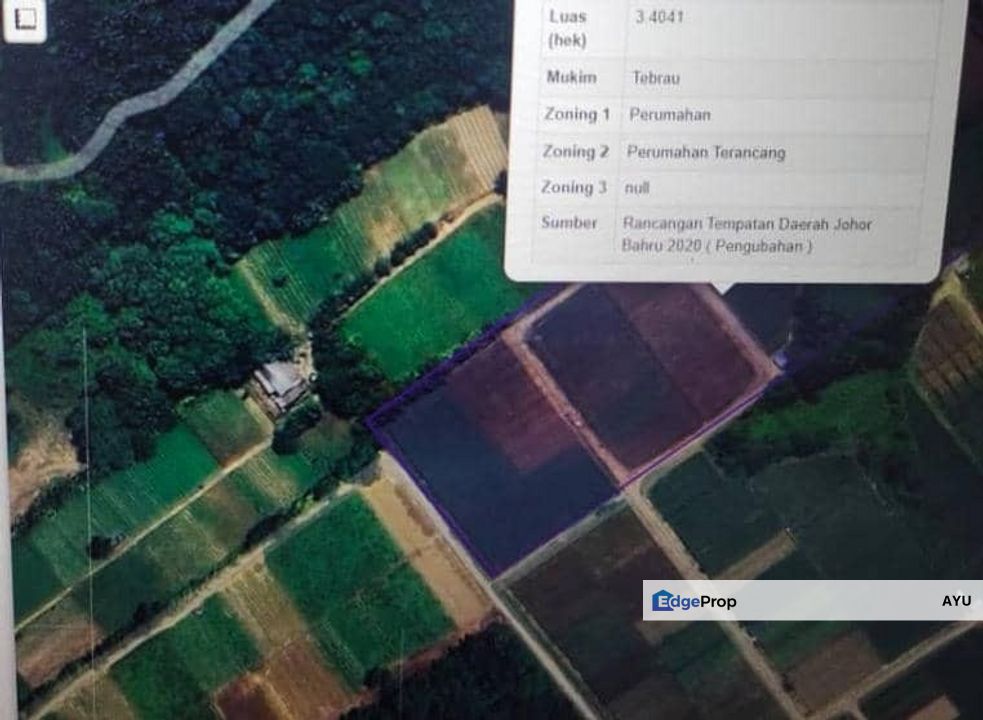Click the Perumahan Terancang value
This screenshot has height=720, width=983.
click(706, 153)
